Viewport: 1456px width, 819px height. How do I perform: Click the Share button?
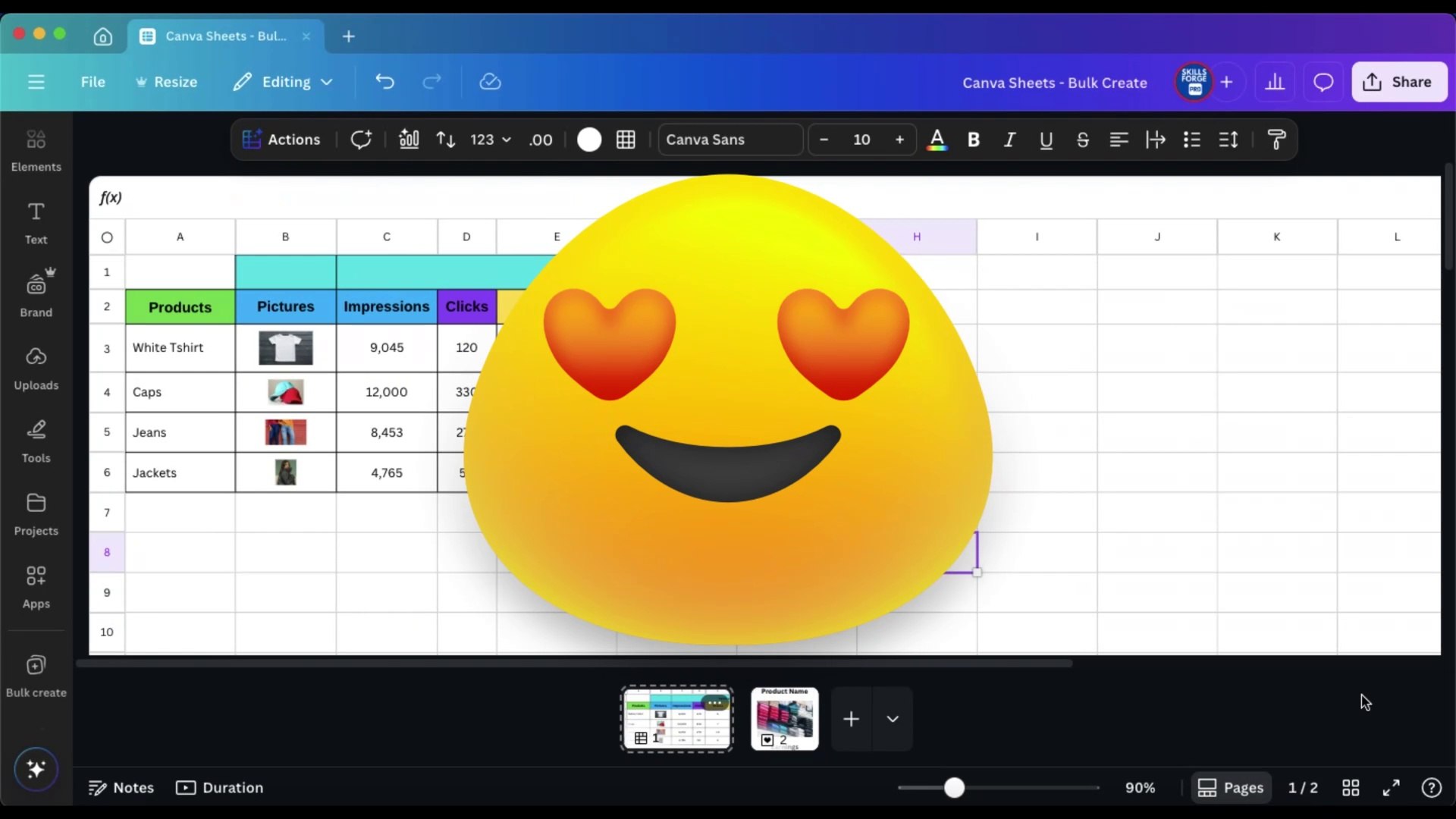1398,82
